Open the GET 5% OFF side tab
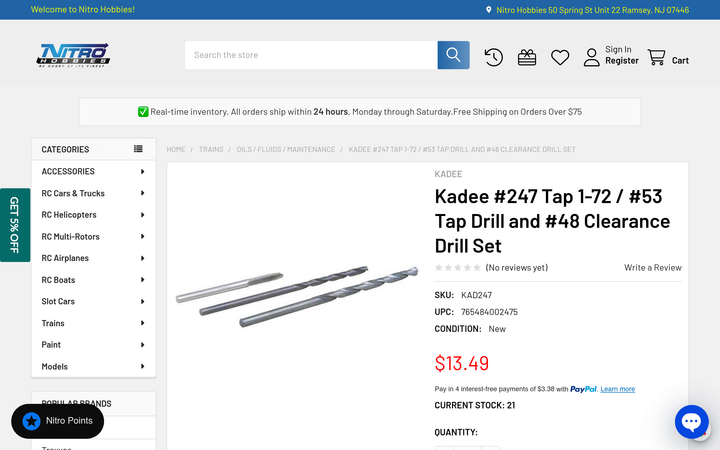Image resolution: width=720 pixels, height=450 pixels. (15, 225)
